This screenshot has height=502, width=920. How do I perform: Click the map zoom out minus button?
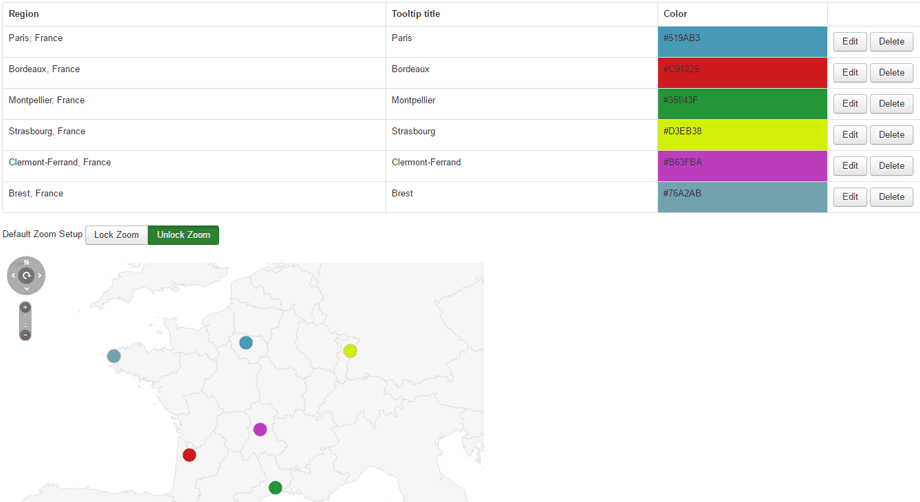25,334
